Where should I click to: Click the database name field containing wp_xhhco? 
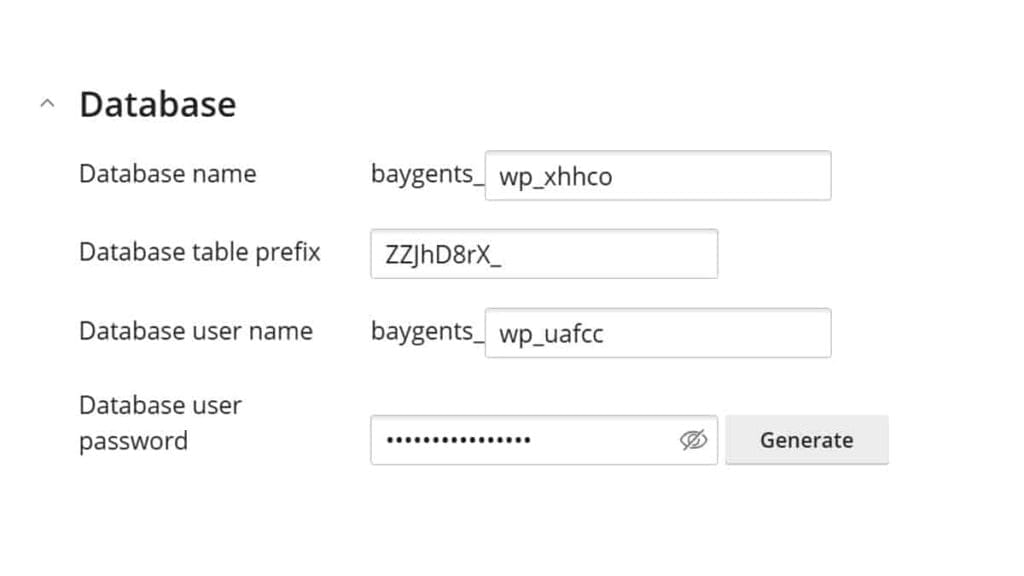tap(658, 175)
